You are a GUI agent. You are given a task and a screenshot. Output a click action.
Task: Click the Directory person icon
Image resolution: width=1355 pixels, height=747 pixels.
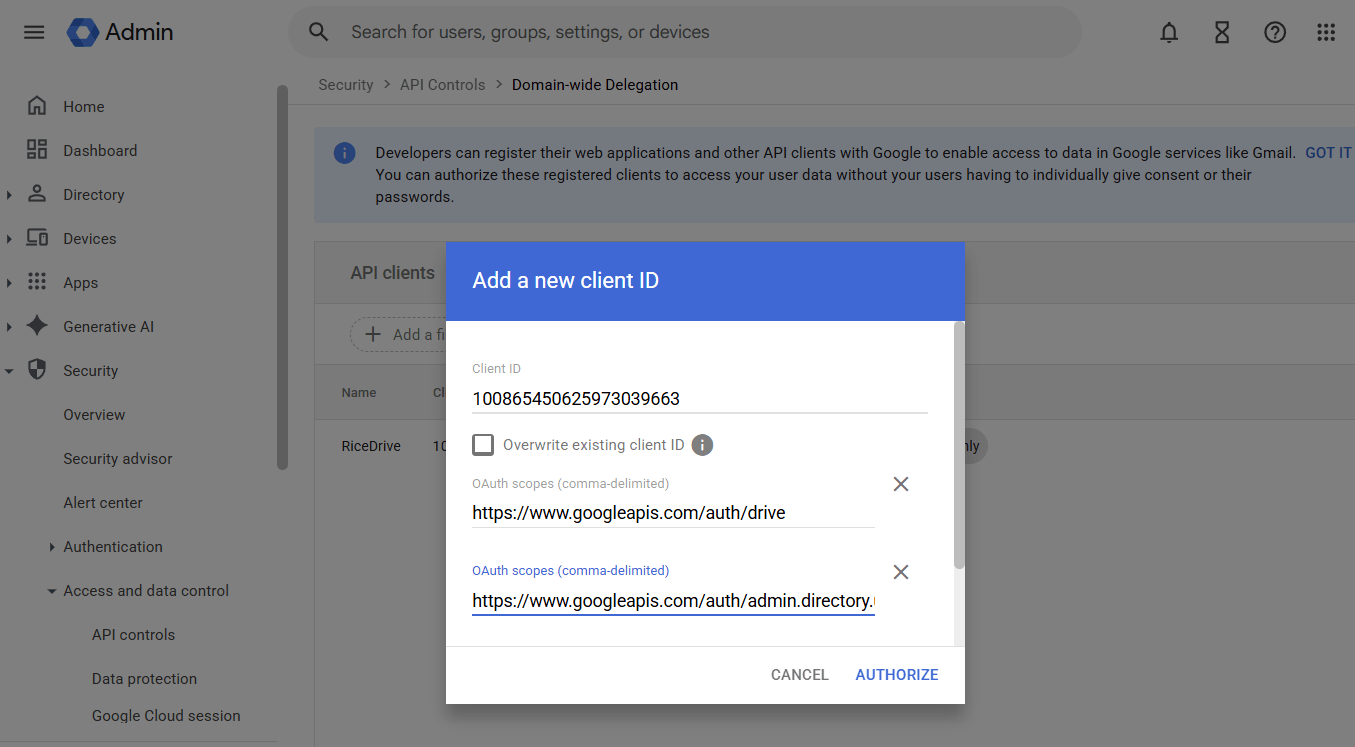point(37,194)
